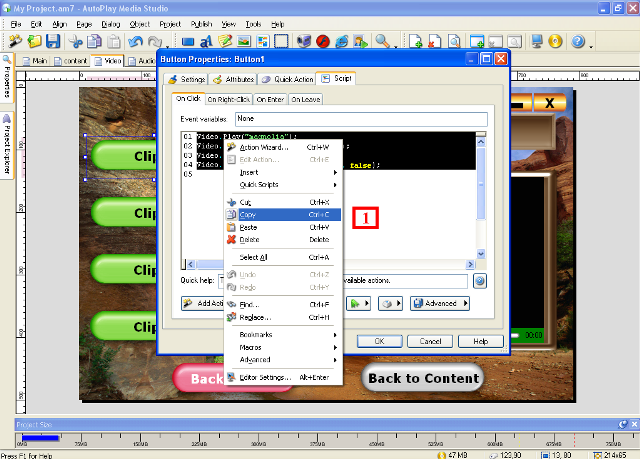Click the help question mark toolbar icon
The image size is (640, 459).
click(x=578, y=41)
